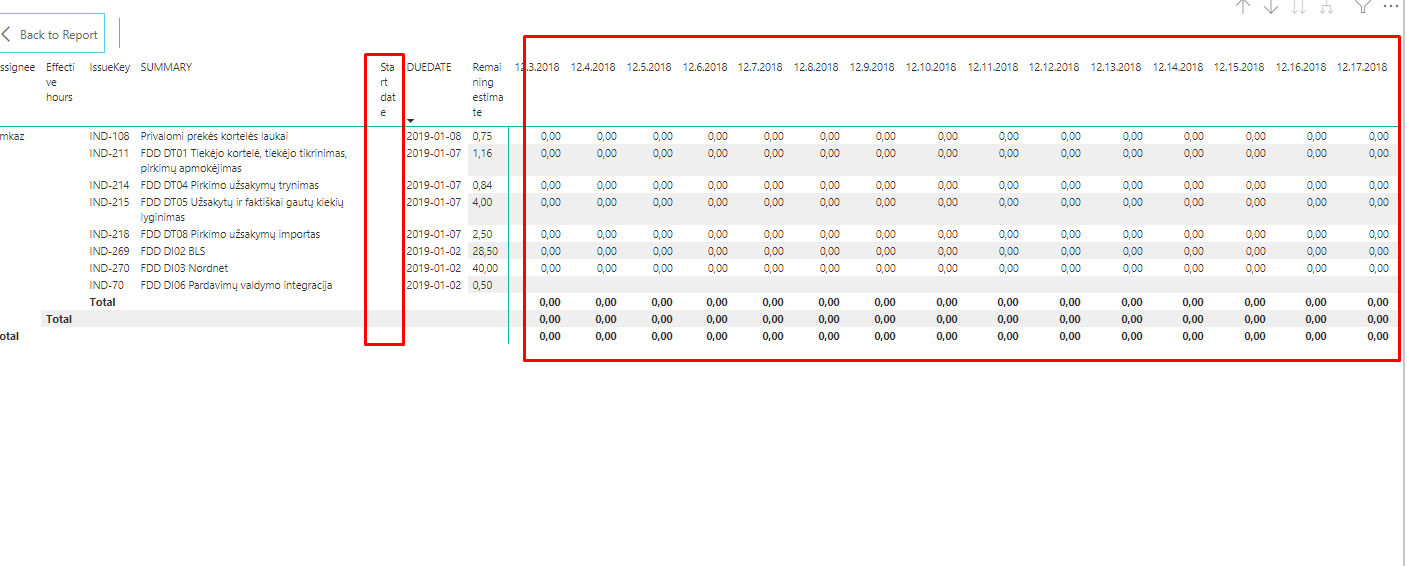Select the 12.7.2018 column header
Screen dimensions: 1407x566
[761, 67]
